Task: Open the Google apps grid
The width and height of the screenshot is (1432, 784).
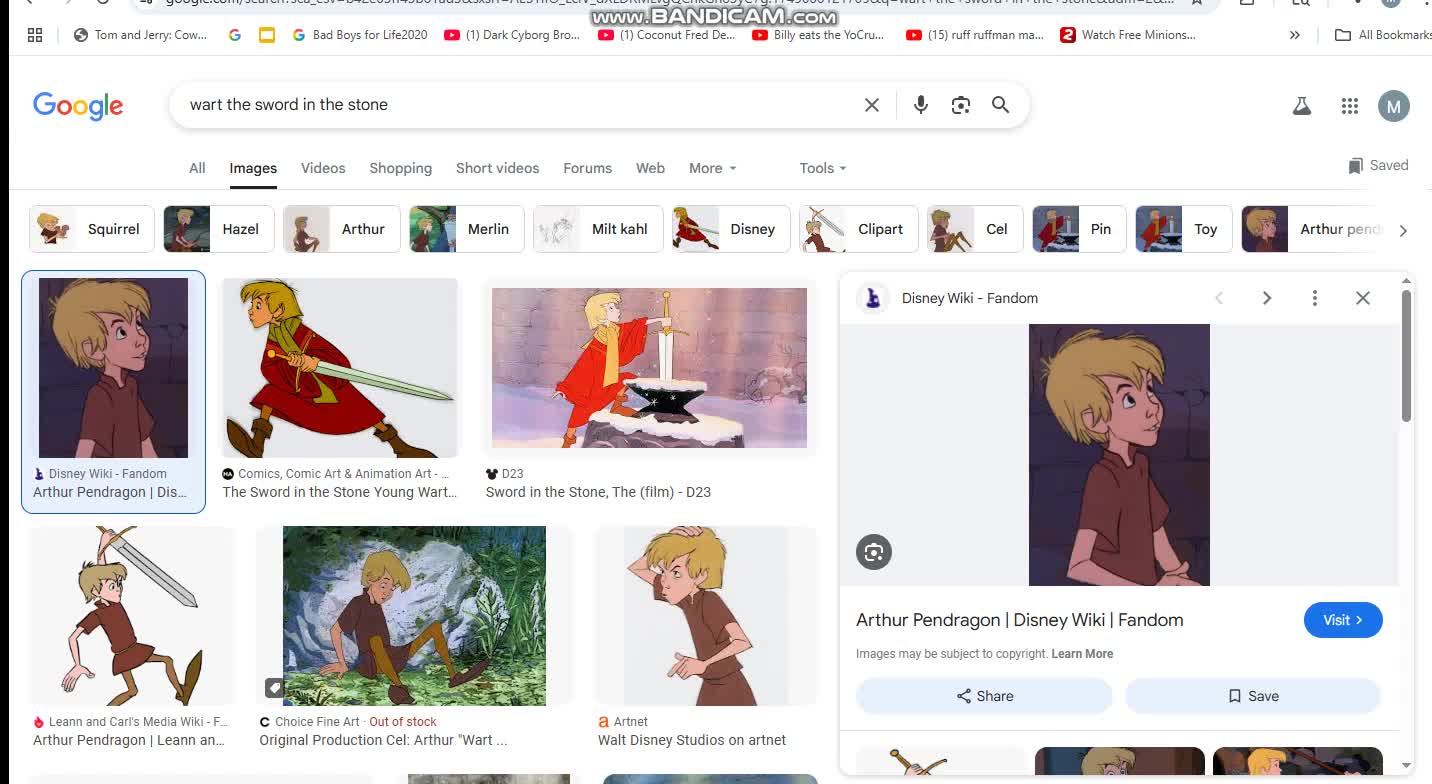Action: [x=1349, y=106]
